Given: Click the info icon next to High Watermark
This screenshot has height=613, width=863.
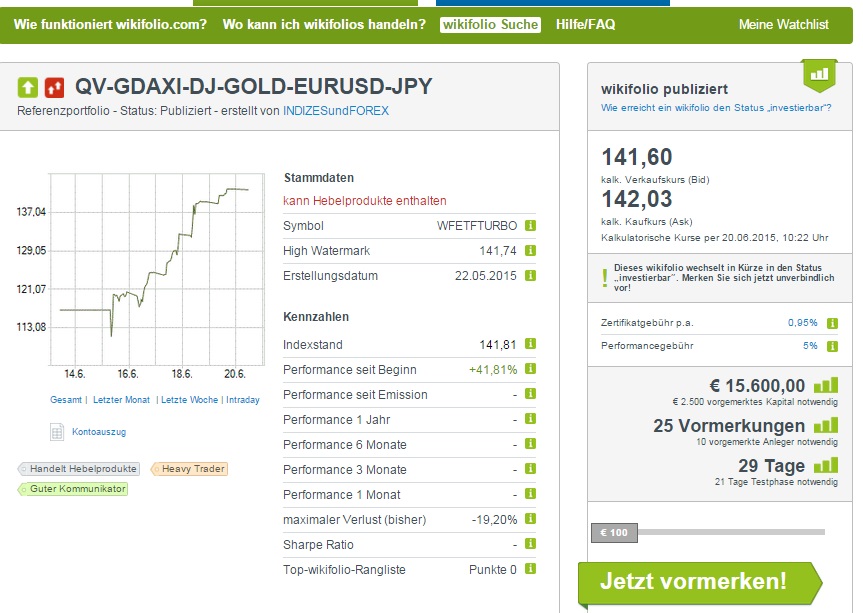Looking at the screenshot, I should tap(528, 251).
